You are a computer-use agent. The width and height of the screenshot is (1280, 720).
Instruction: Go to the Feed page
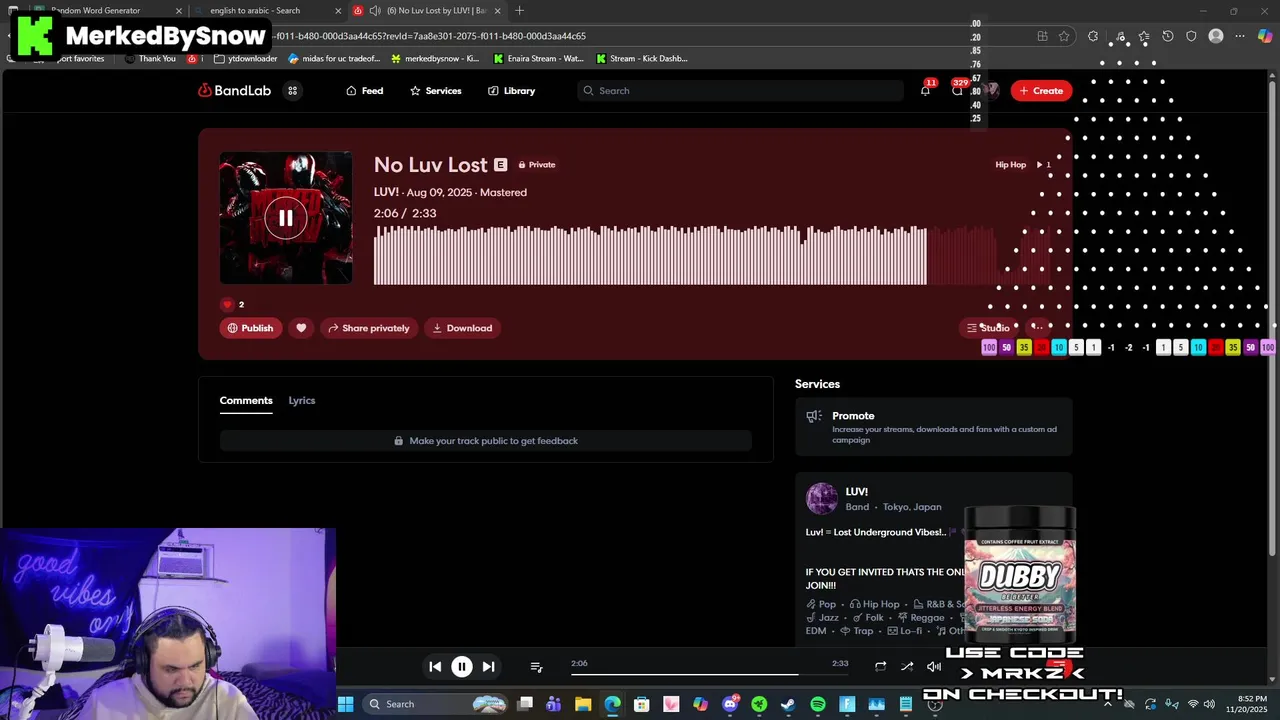pos(364,90)
